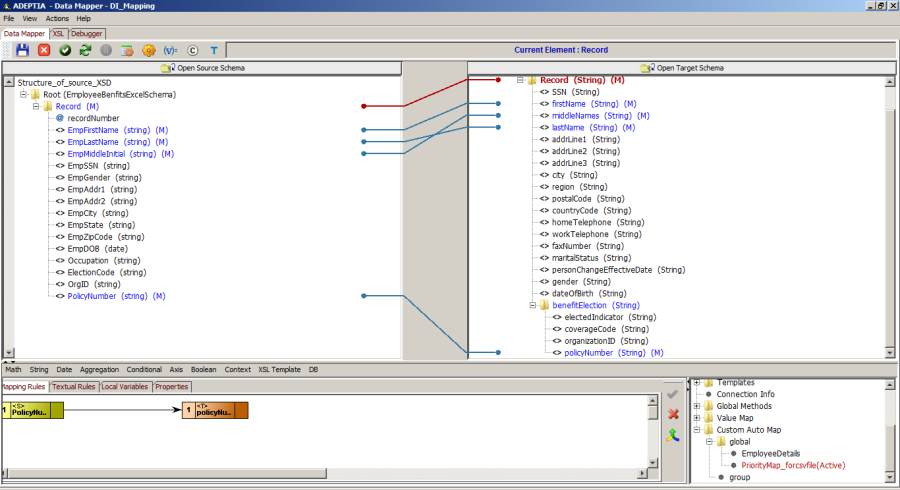Select the Connection Info item
Viewport: 900px width, 490px height.
point(745,394)
